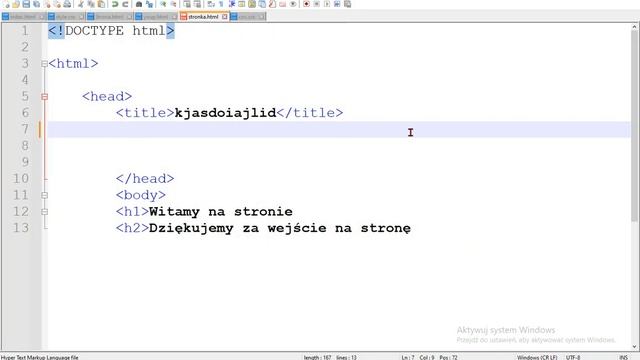Collapse the html fold marker on line 3
640x360 pixels.
point(44,64)
